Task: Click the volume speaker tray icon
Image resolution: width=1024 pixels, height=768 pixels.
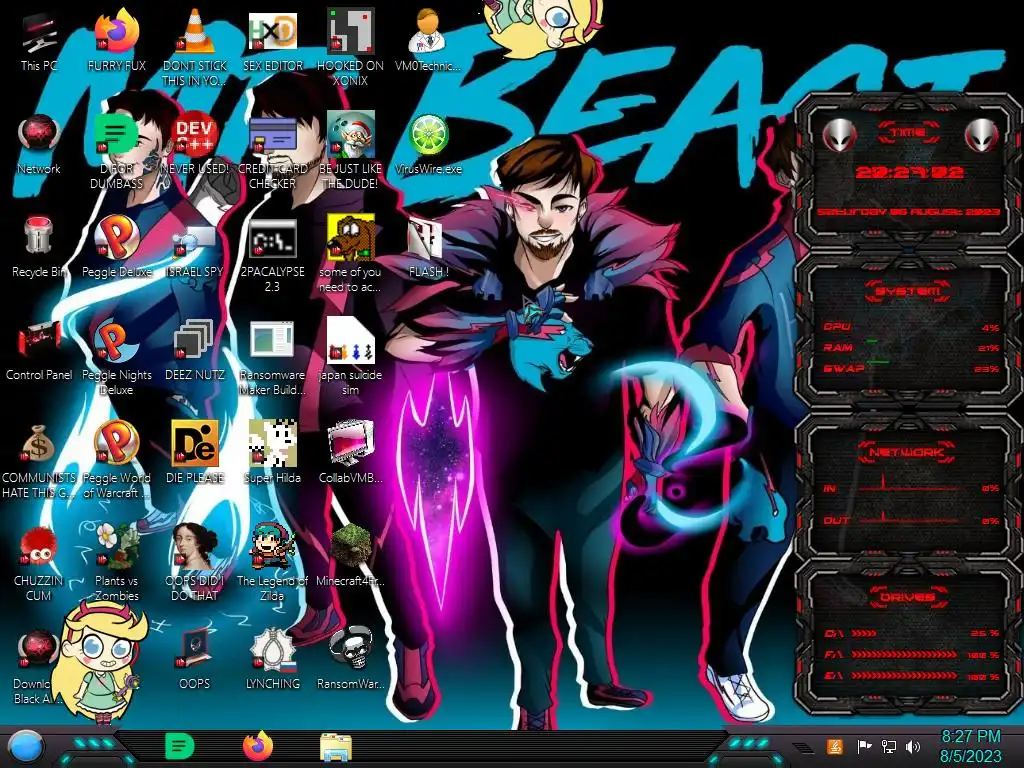Action: tap(913, 746)
